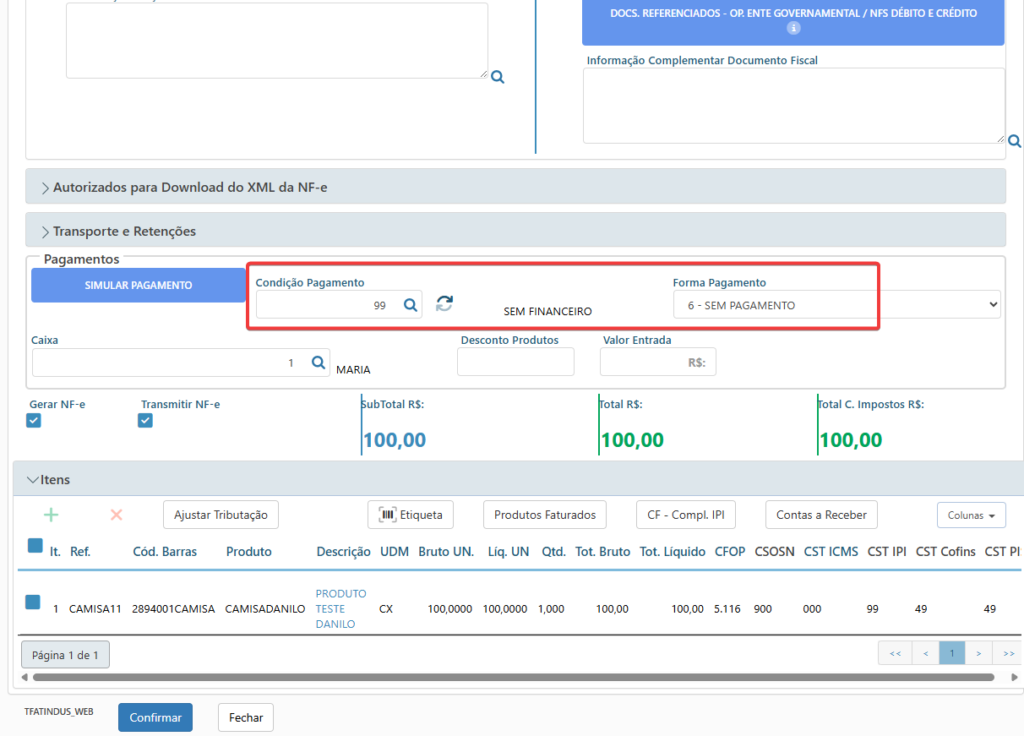
Task: Click magnifier next to Informação Complementar textarea
Action: coord(1014,141)
